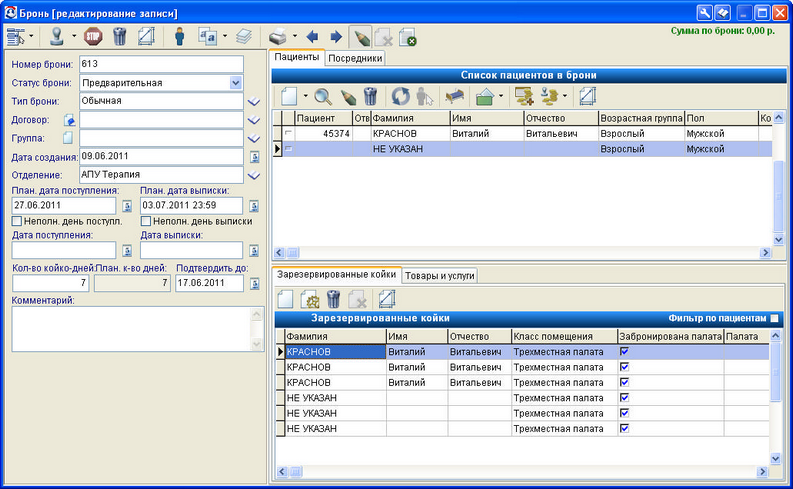Click the red STOP sign icon
The image size is (793, 489).
click(x=93, y=36)
